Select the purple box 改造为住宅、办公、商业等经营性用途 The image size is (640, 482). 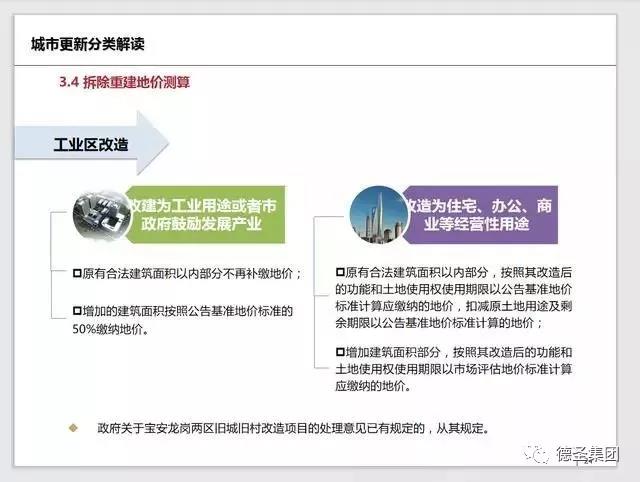[x=480, y=215]
